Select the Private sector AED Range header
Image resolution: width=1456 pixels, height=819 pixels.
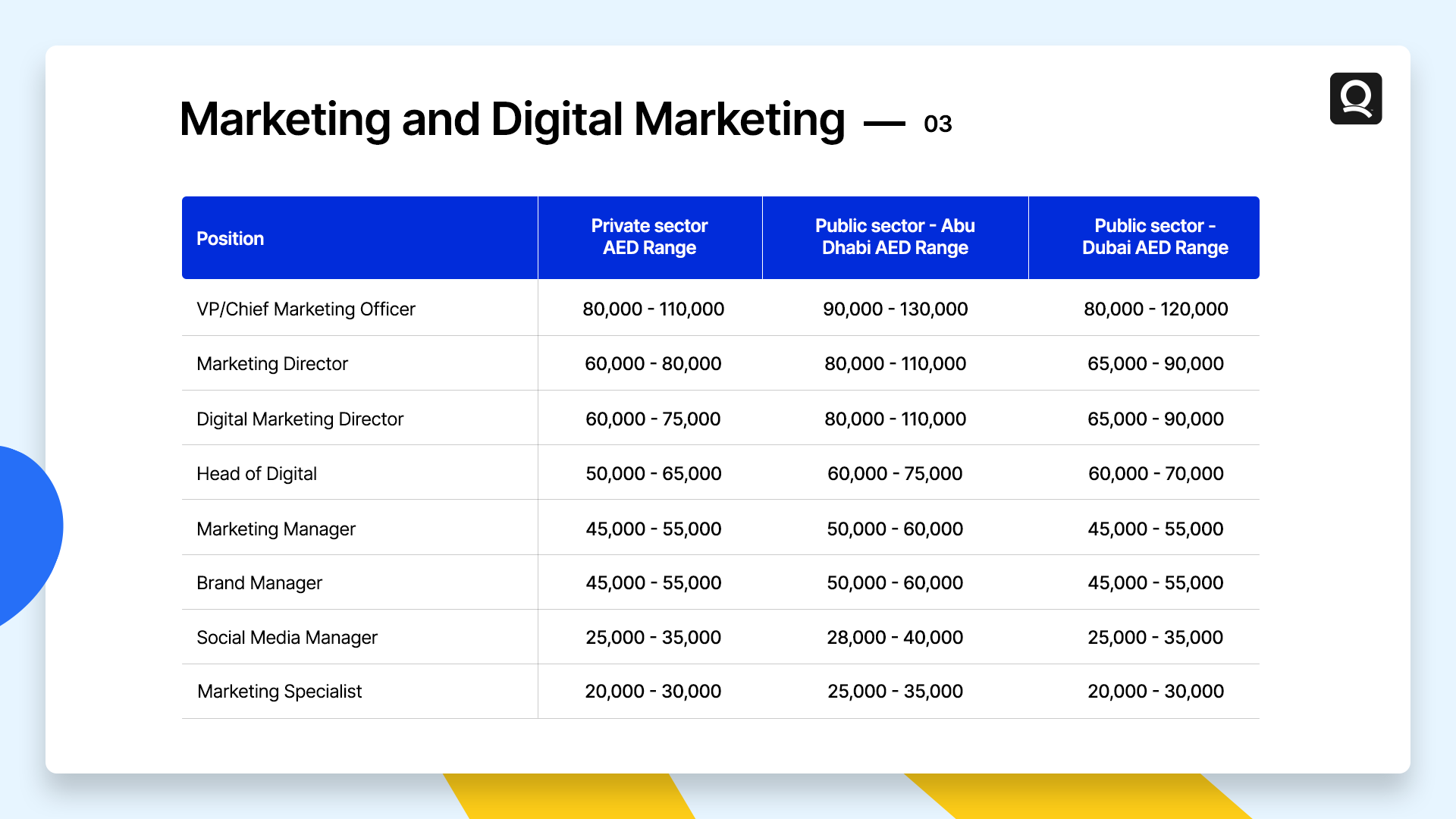(649, 237)
